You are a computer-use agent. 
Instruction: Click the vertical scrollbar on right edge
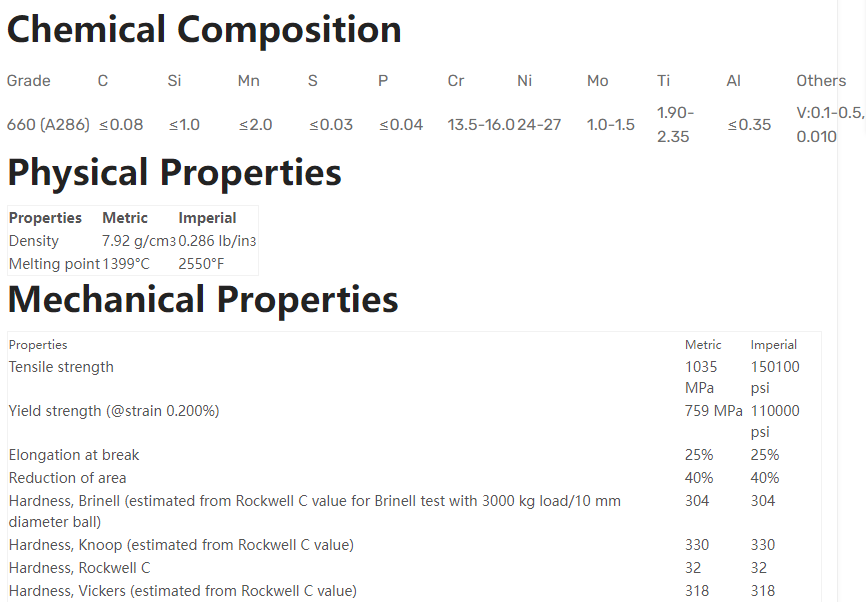point(851,300)
